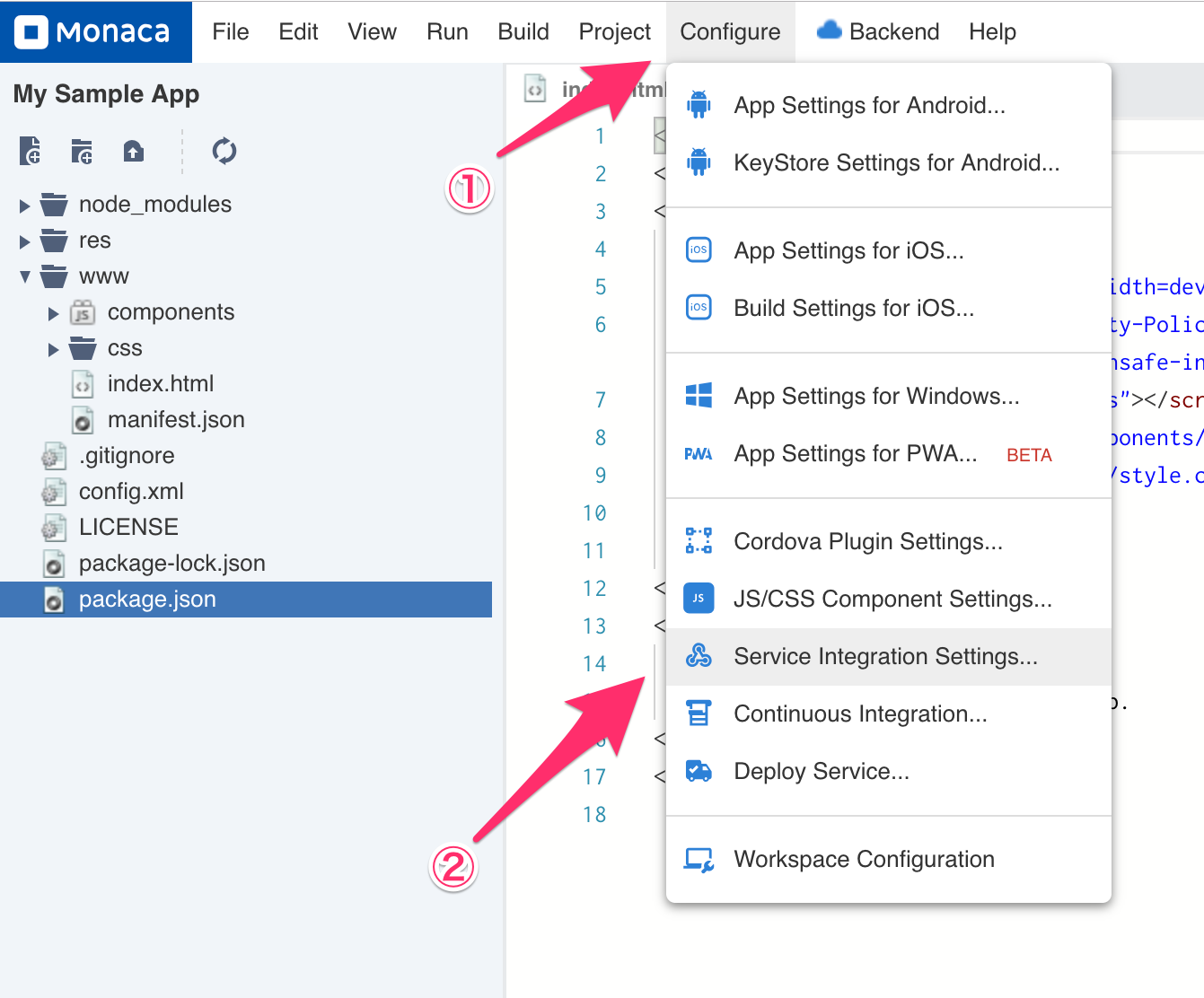1204x998 pixels.
Task: Click the node_modules folder icon
Action: (x=54, y=205)
